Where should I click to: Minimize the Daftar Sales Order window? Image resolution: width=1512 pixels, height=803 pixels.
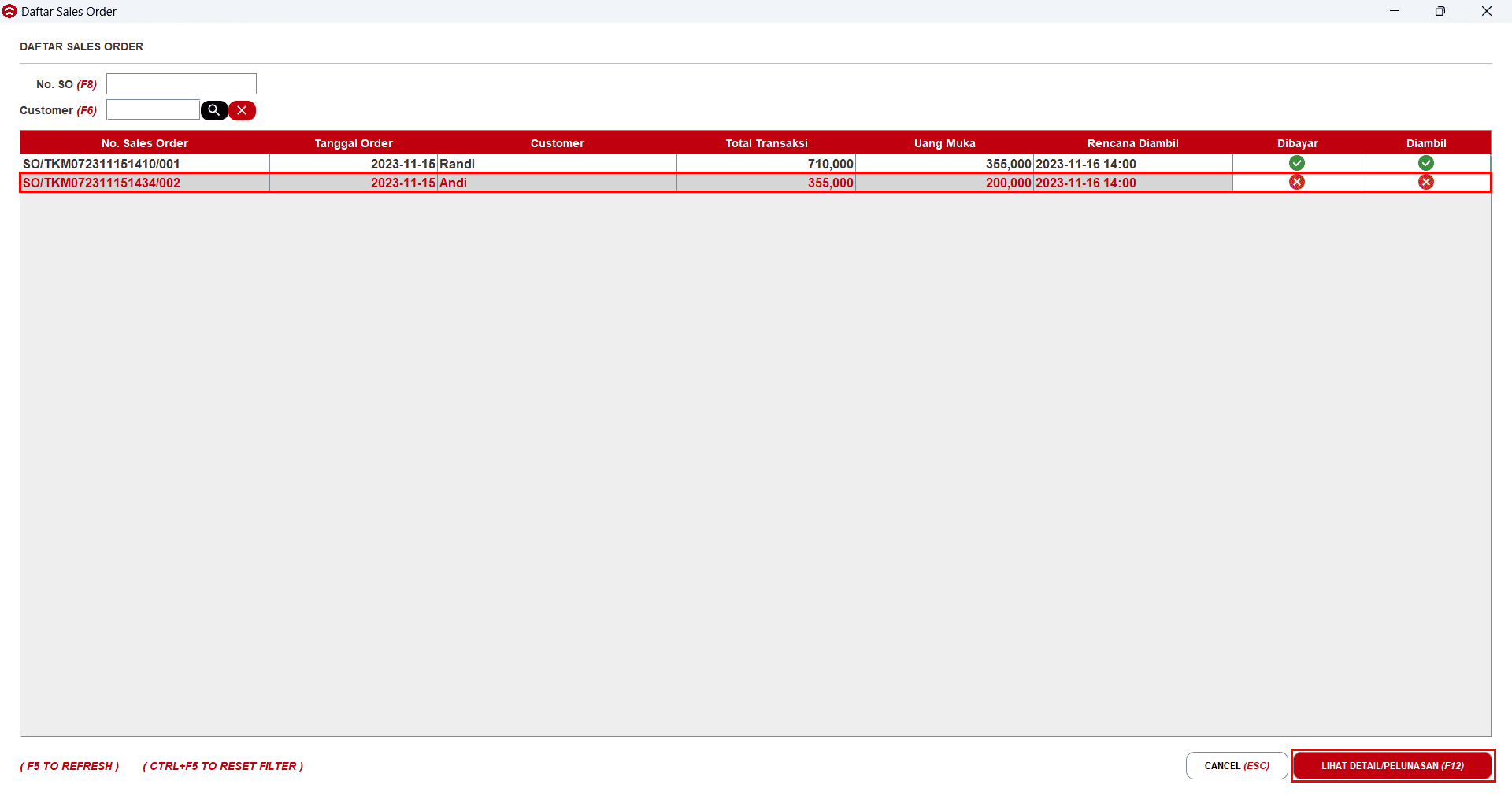(x=1395, y=11)
